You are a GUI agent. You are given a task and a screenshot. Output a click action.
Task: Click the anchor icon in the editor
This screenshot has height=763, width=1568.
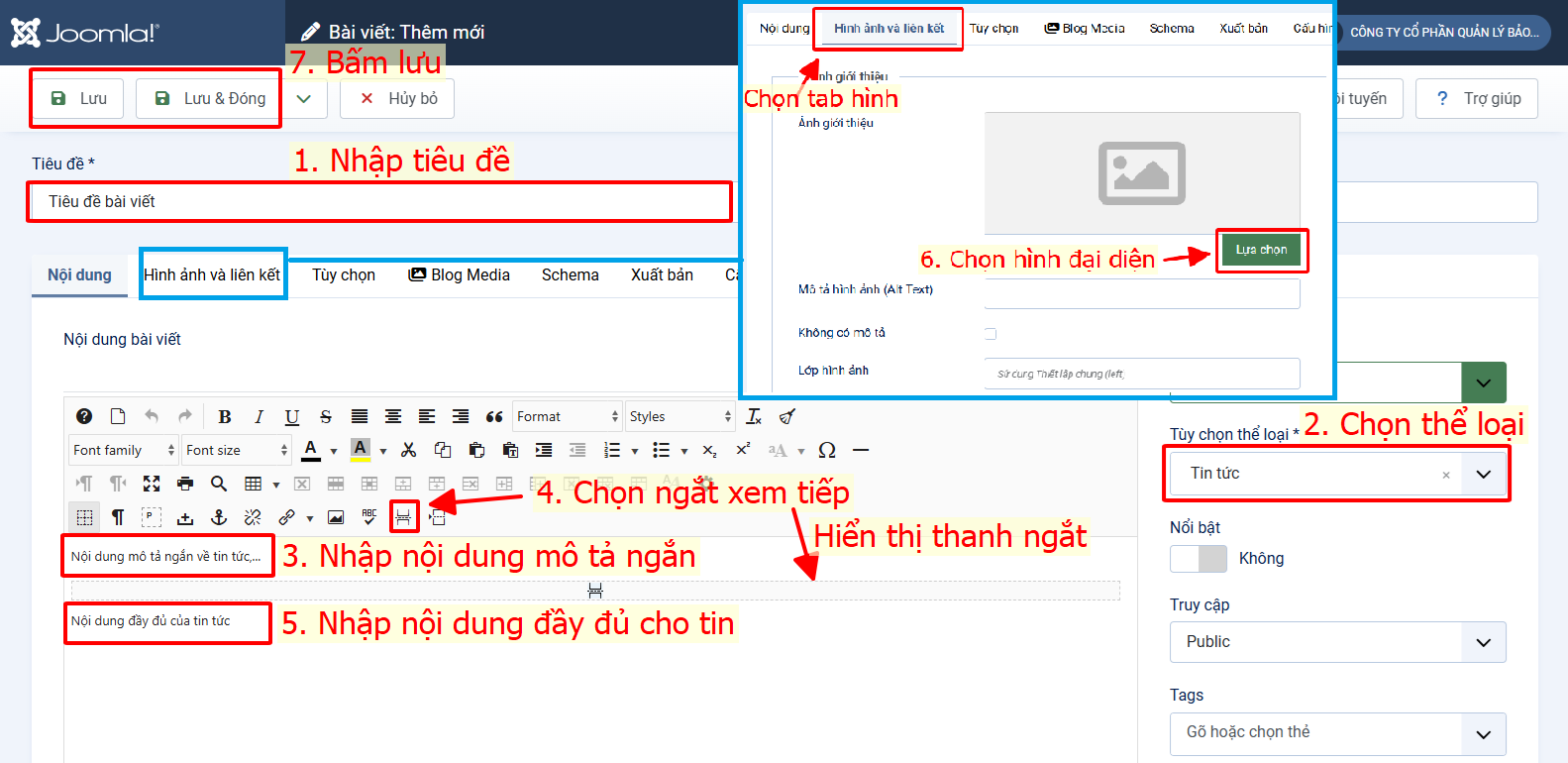(219, 517)
